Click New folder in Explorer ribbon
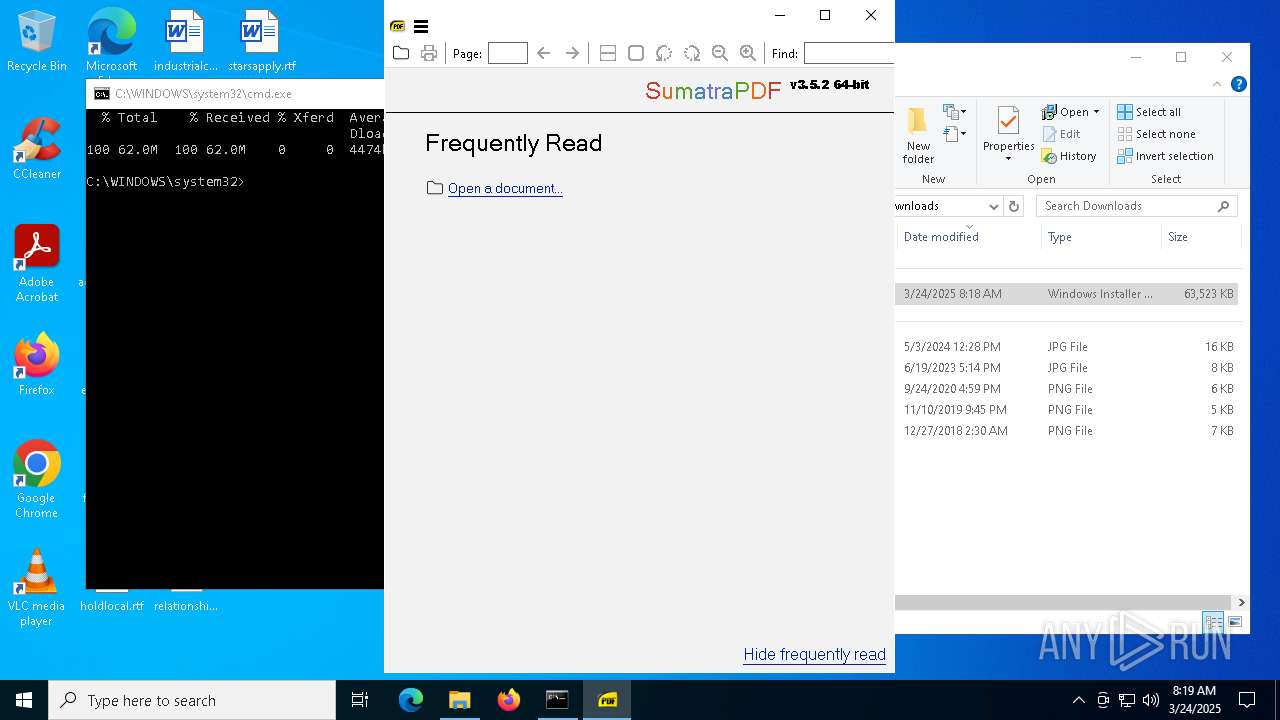The height and width of the screenshot is (720, 1280). [918, 135]
